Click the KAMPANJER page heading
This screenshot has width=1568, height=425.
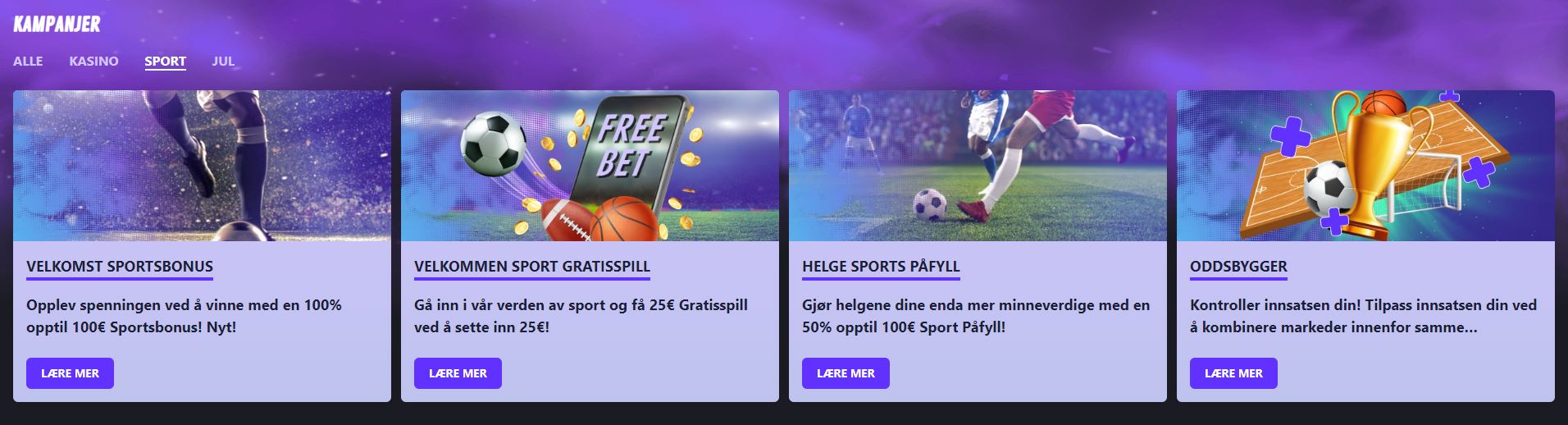[x=57, y=25]
